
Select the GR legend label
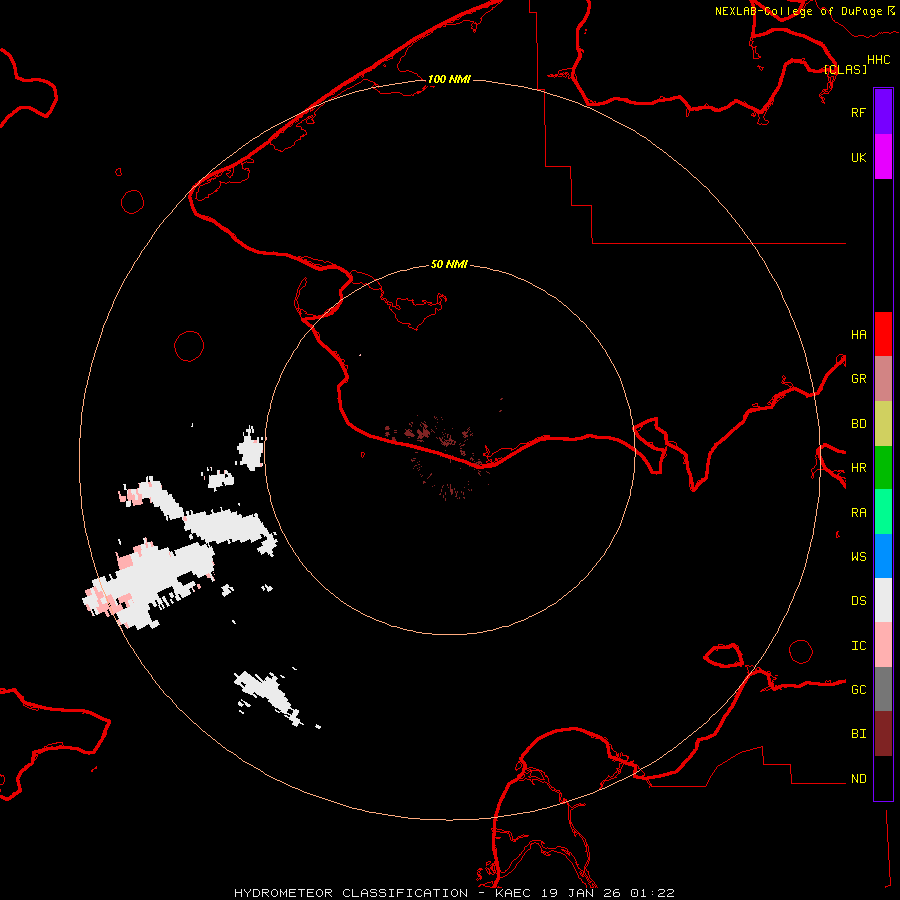pyautogui.click(x=858, y=379)
